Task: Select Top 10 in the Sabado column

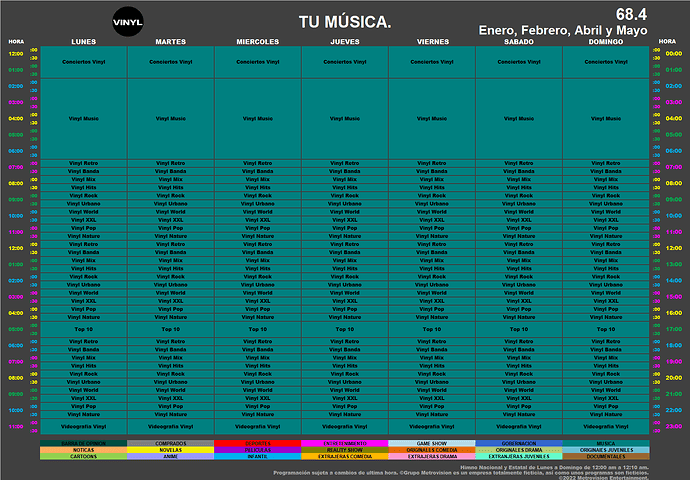Action: pos(519,329)
